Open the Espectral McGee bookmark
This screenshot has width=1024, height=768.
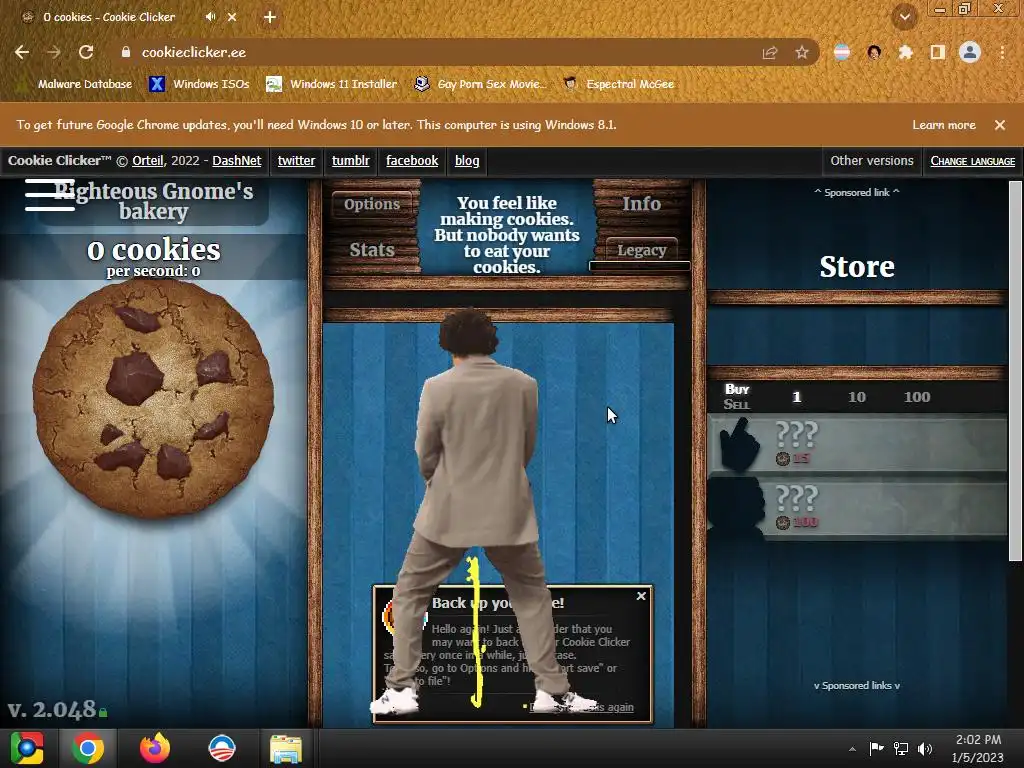coord(618,84)
